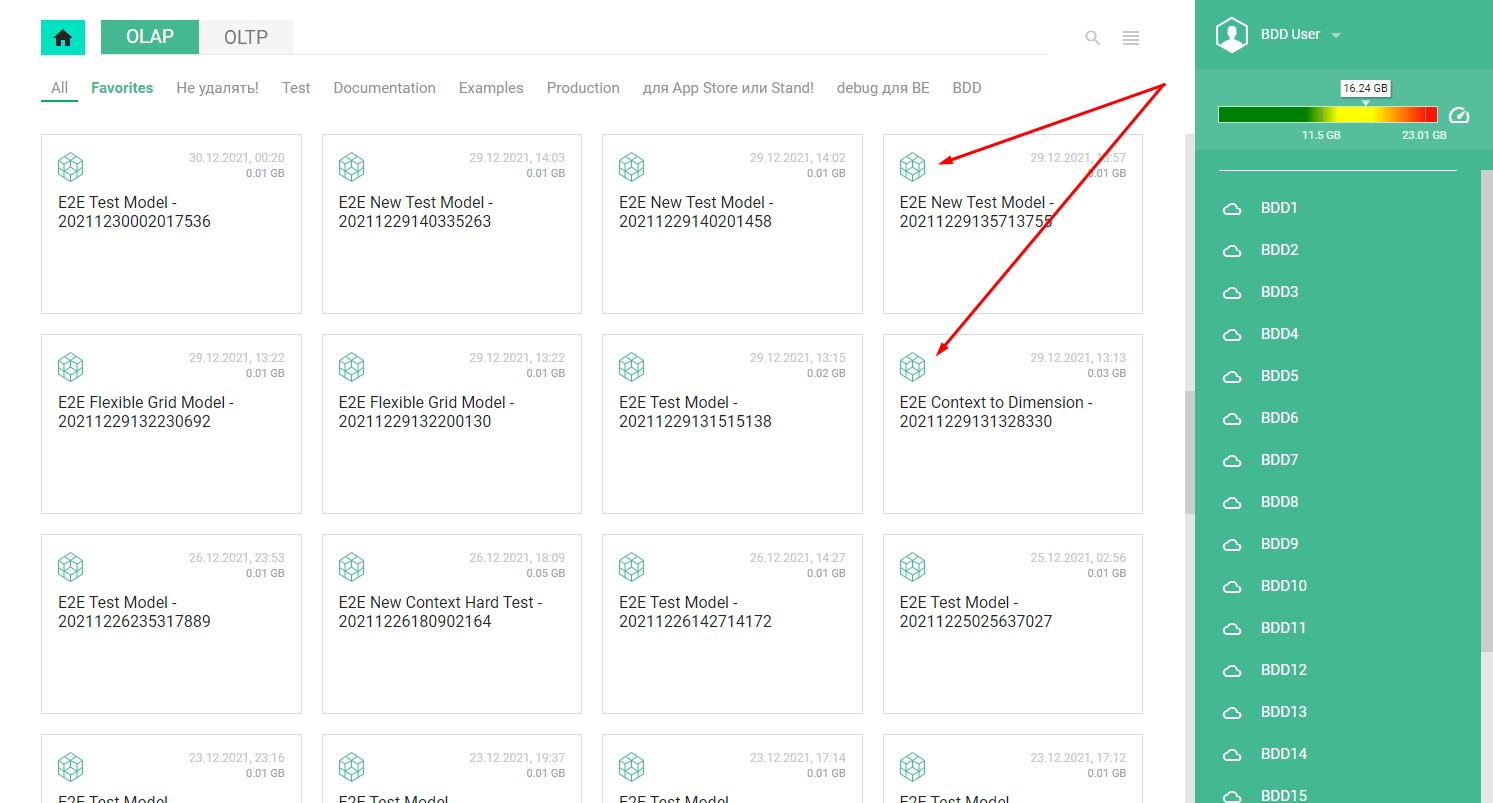Click cube icon of Flexible Grid Model 20211229132230692
This screenshot has height=803, width=1493.
point(70,367)
